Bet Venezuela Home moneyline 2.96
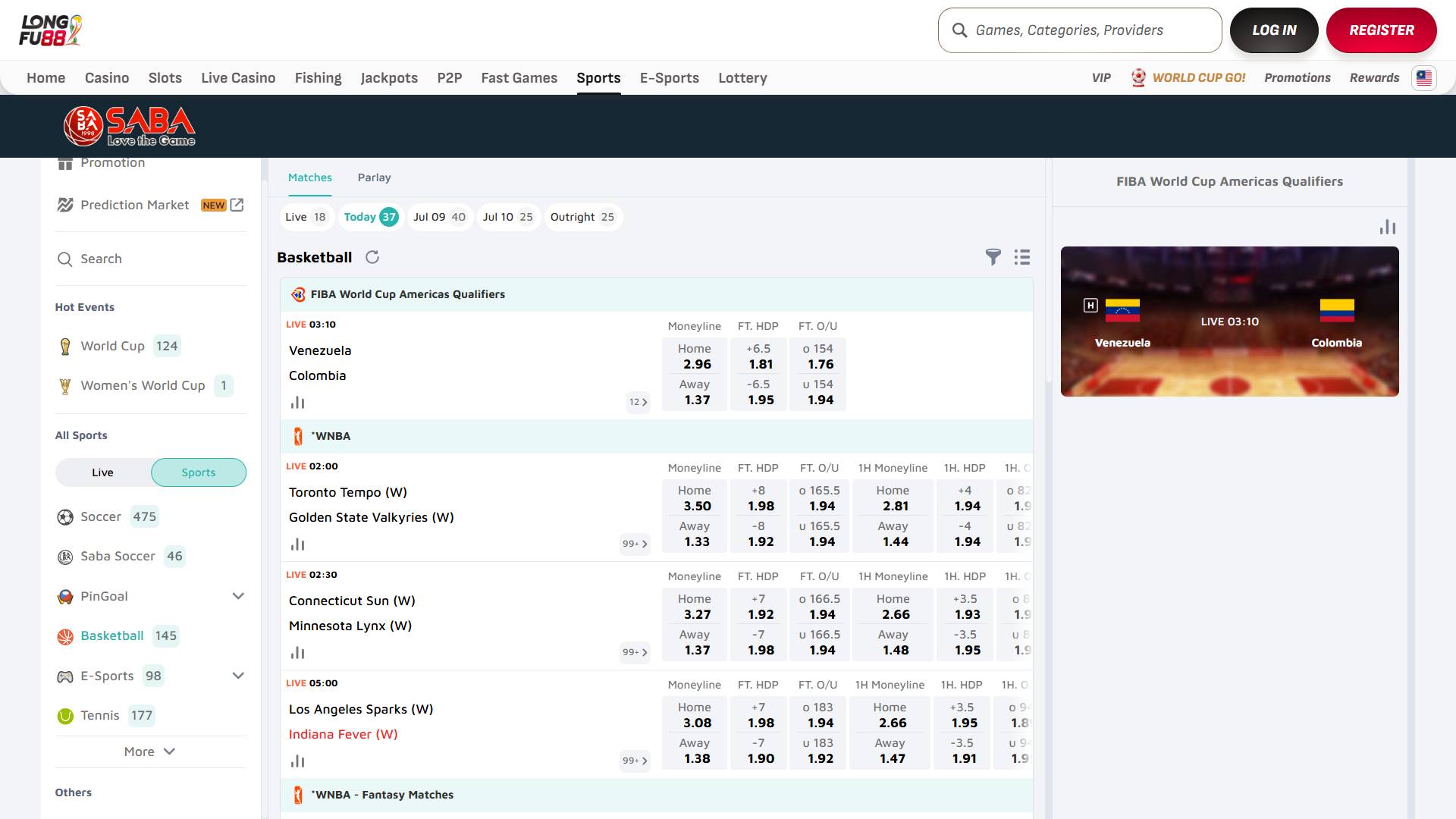 [695, 356]
